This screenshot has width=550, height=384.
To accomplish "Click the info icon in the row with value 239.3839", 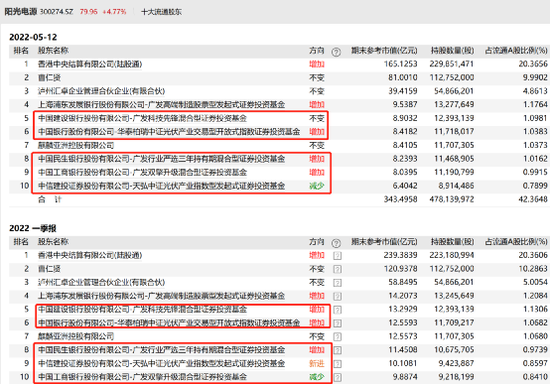I will [337, 256].
